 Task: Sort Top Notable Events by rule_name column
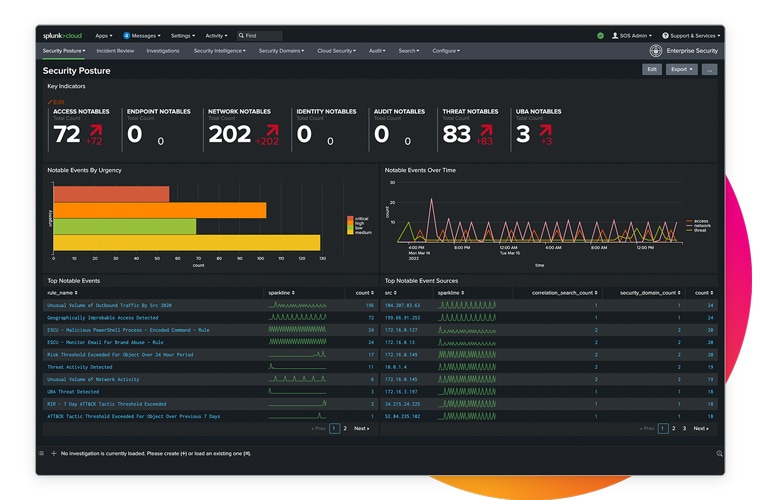[x=60, y=292]
